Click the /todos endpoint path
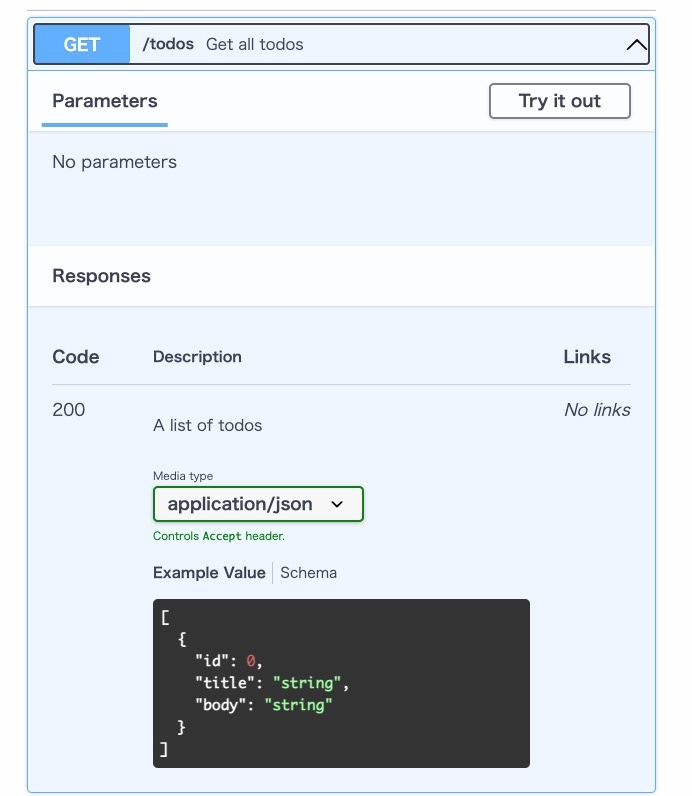The width and height of the screenshot is (692, 796). (168, 44)
